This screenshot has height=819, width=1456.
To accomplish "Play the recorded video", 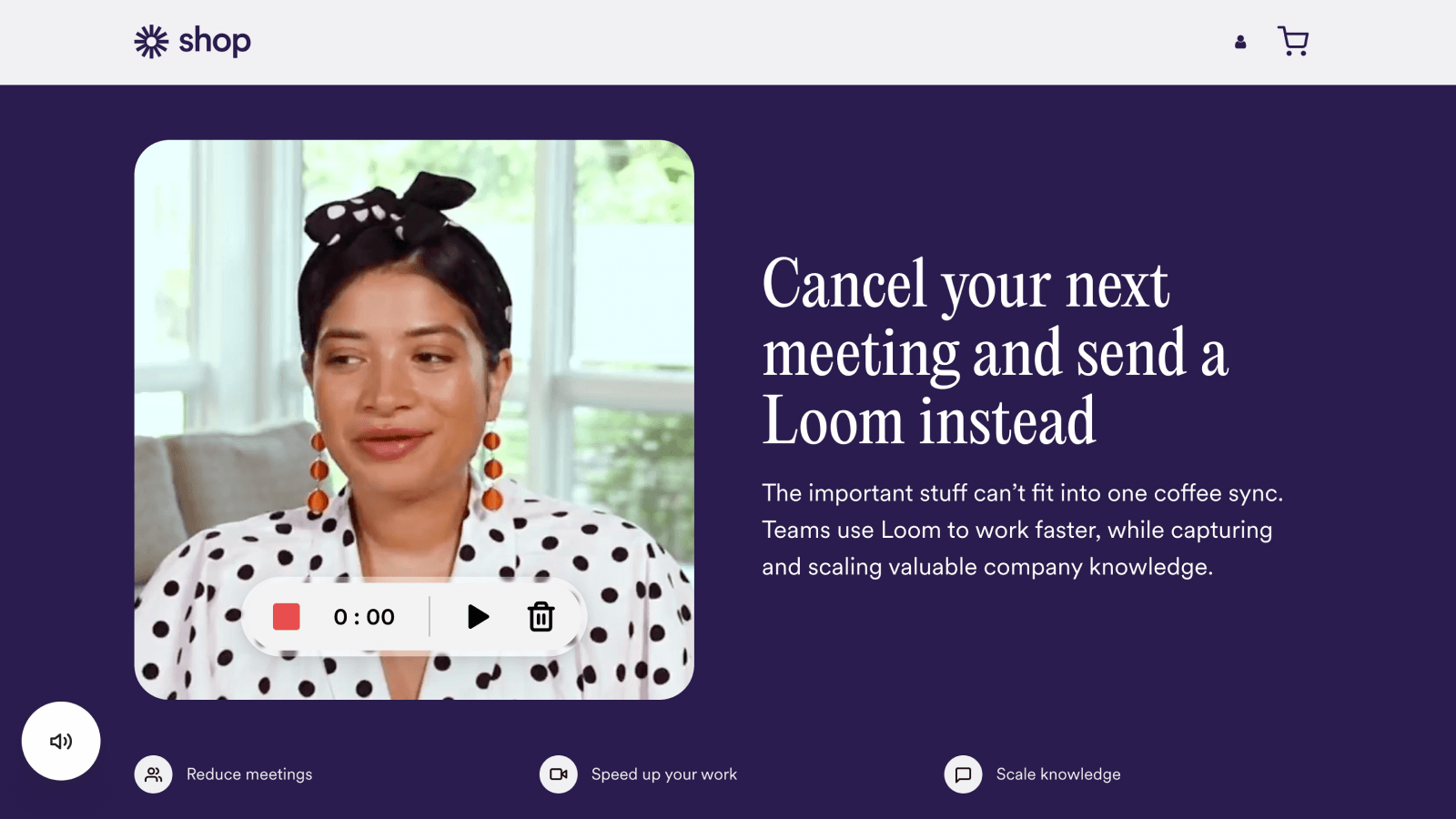I will [478, 617].
